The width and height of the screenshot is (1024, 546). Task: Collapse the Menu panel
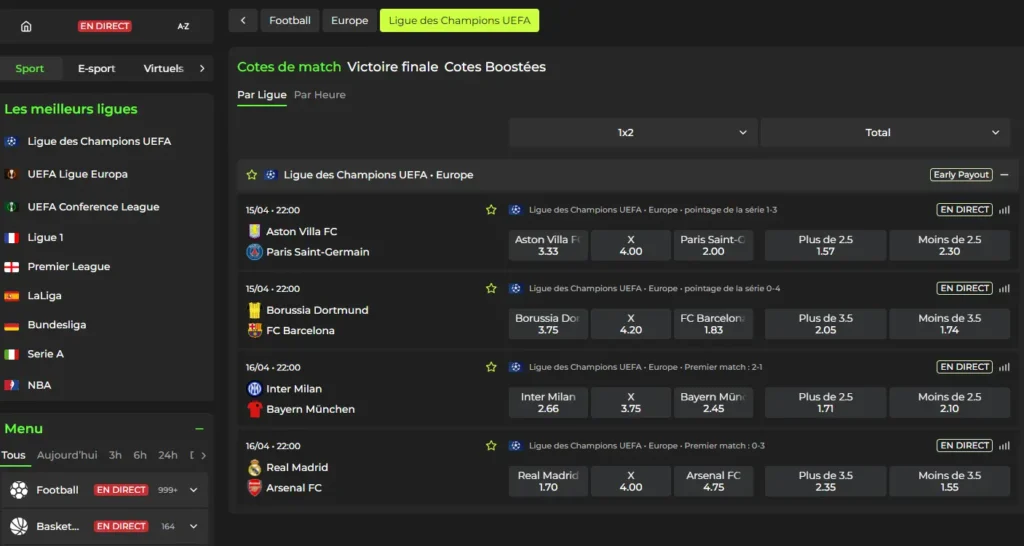click(199, 429)
